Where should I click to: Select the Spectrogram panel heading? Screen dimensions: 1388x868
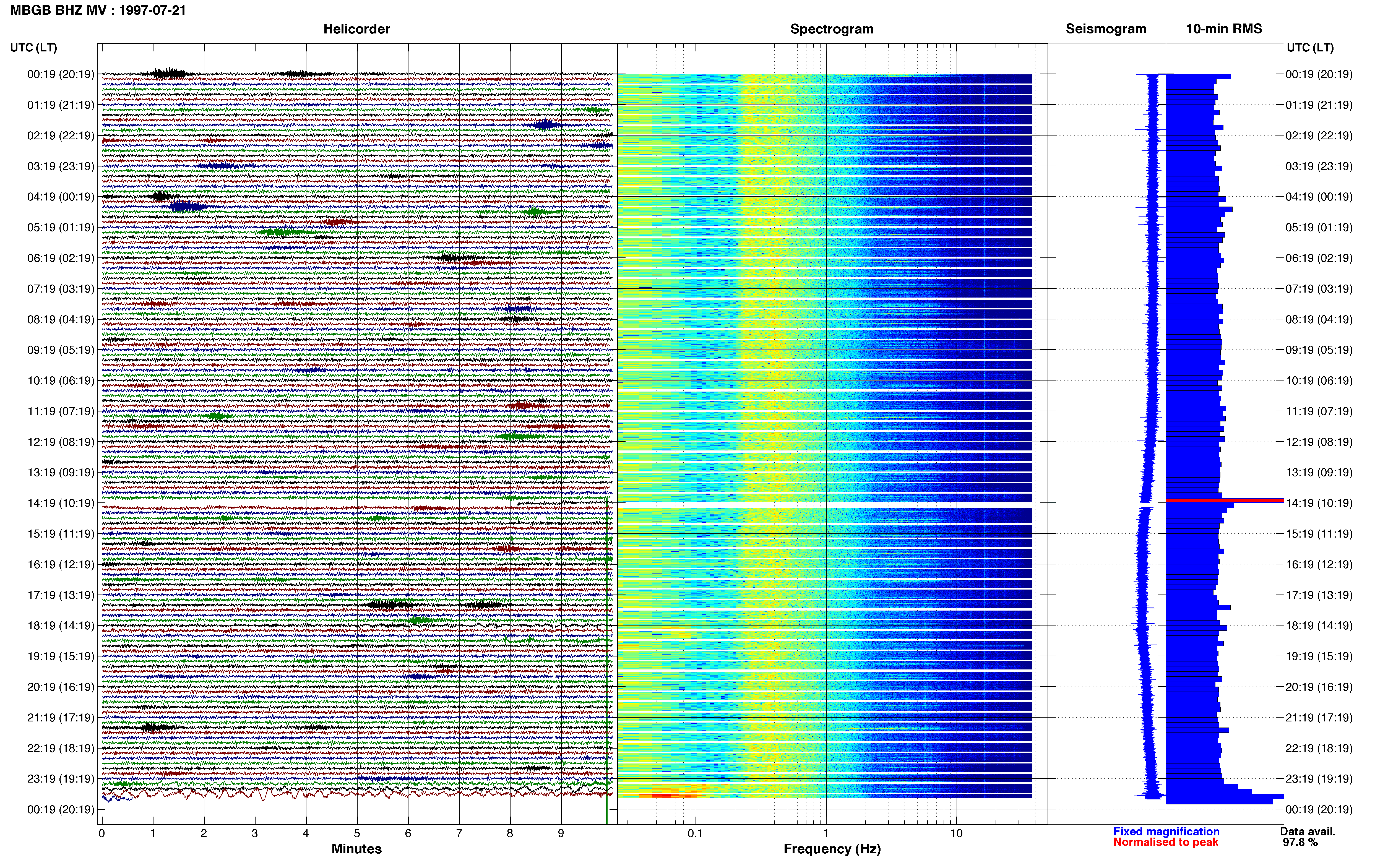click(x=832, y=29)
